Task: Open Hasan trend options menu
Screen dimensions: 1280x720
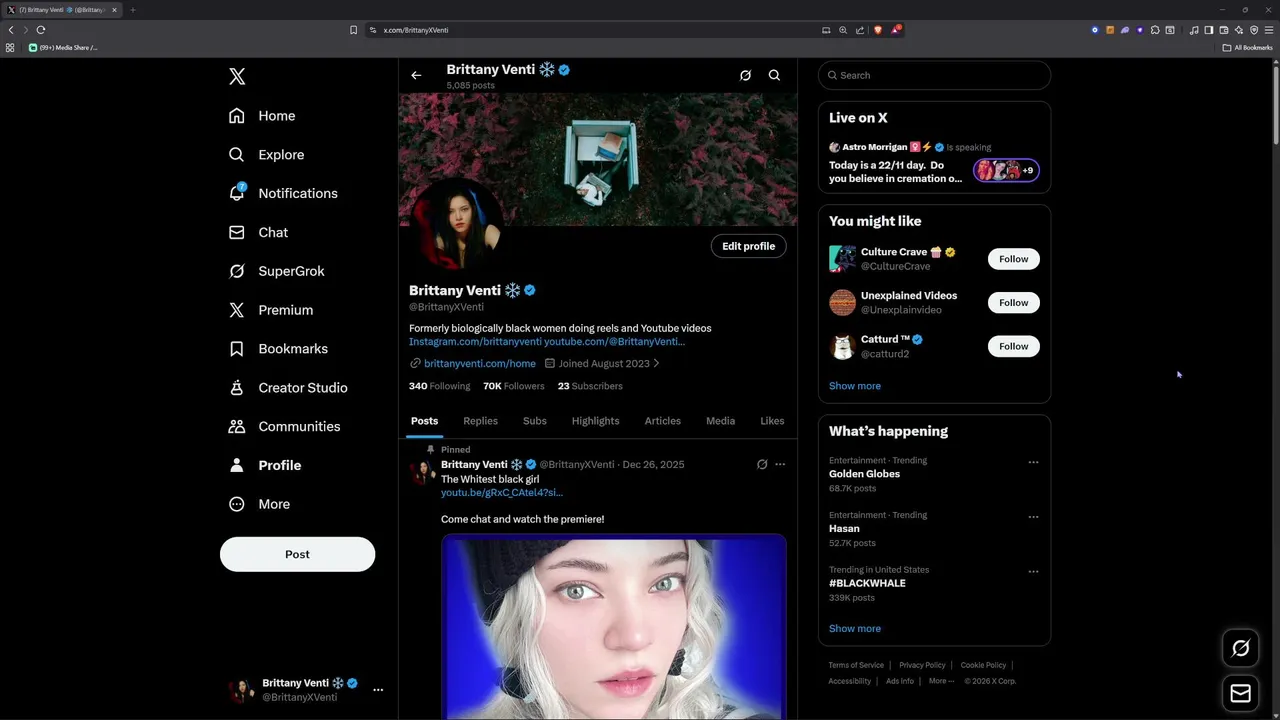Action: (x=1033, y=517)
